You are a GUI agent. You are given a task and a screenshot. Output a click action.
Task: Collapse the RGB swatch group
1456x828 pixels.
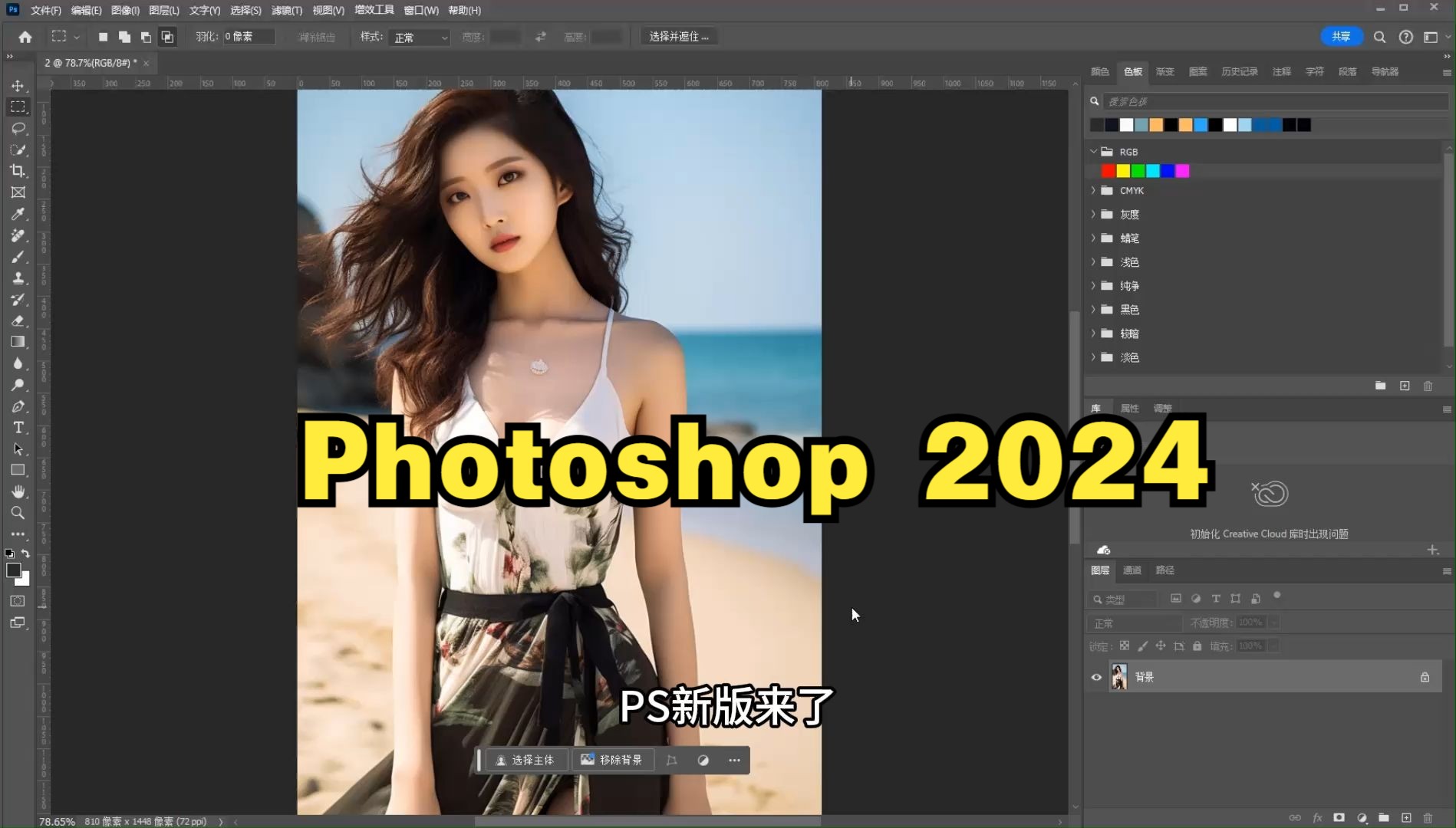coord(1093,151)
